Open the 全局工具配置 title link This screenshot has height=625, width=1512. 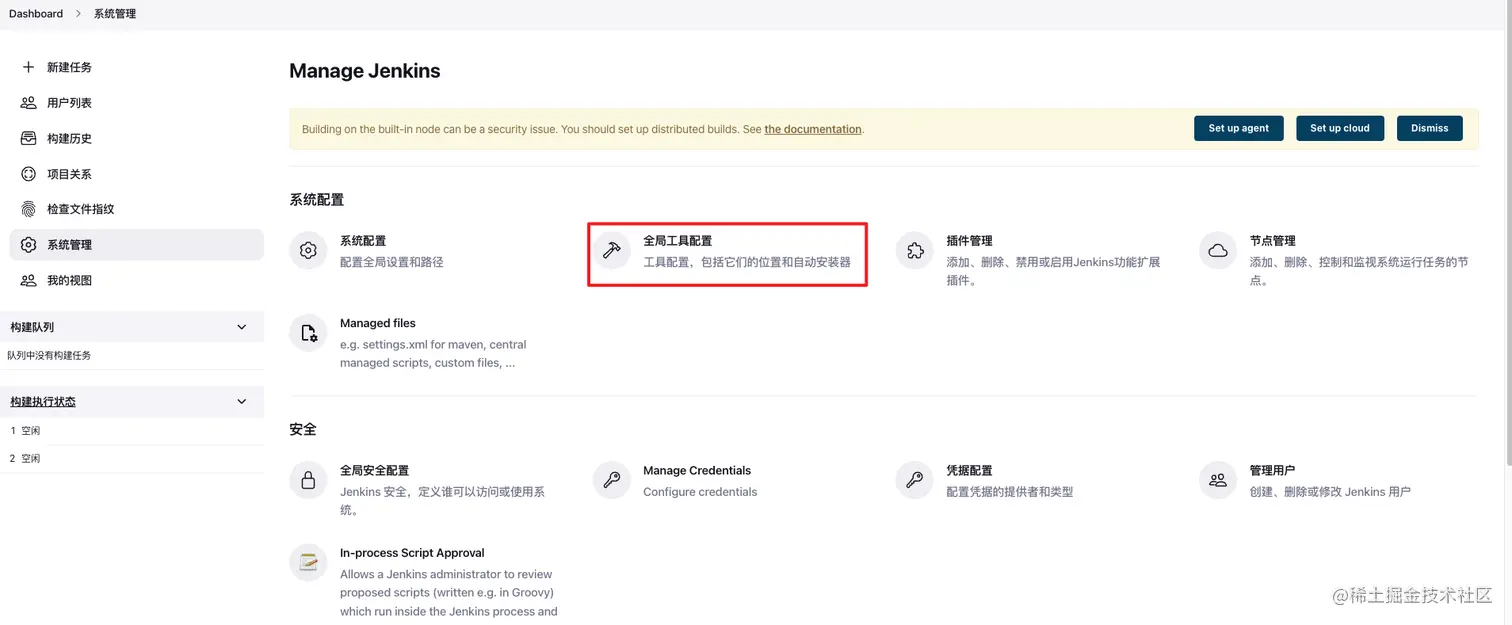[678, 241]
